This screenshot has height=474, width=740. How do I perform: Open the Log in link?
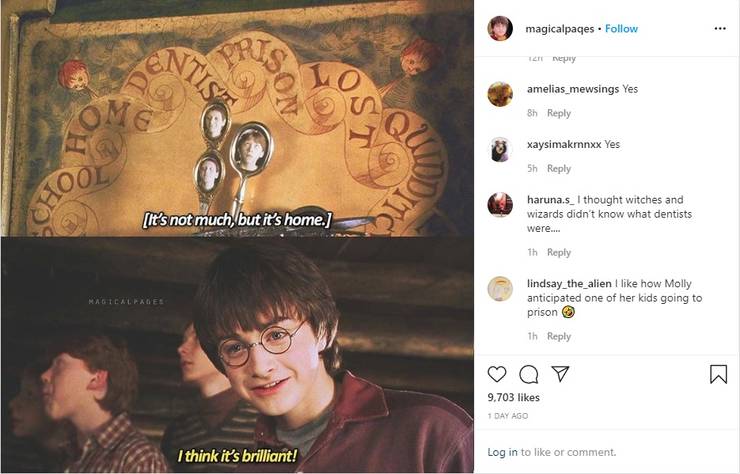click(x=502, y=452)
